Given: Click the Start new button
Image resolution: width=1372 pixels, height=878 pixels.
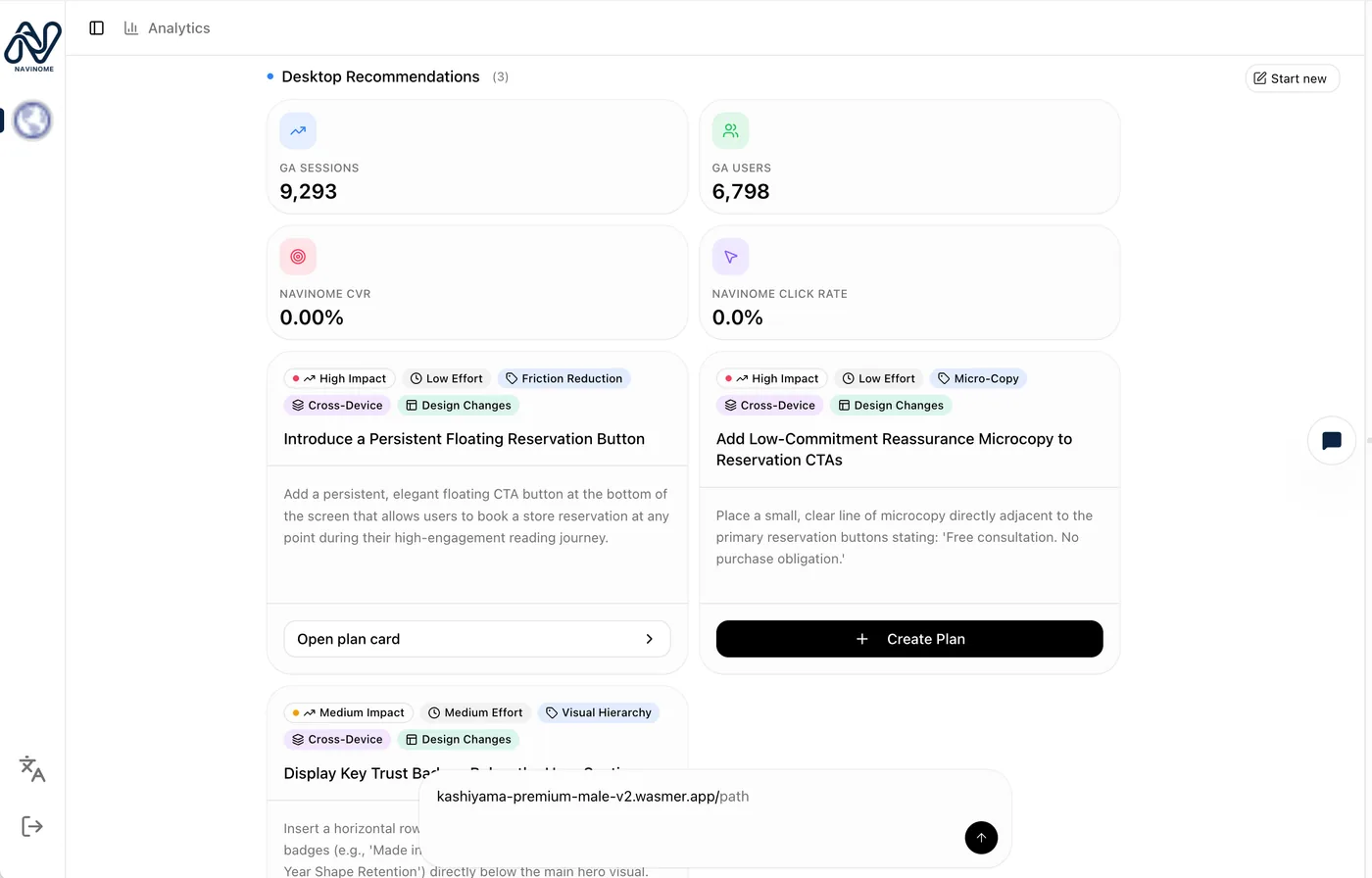Looking at the screenshot, I should (1292, 78).
